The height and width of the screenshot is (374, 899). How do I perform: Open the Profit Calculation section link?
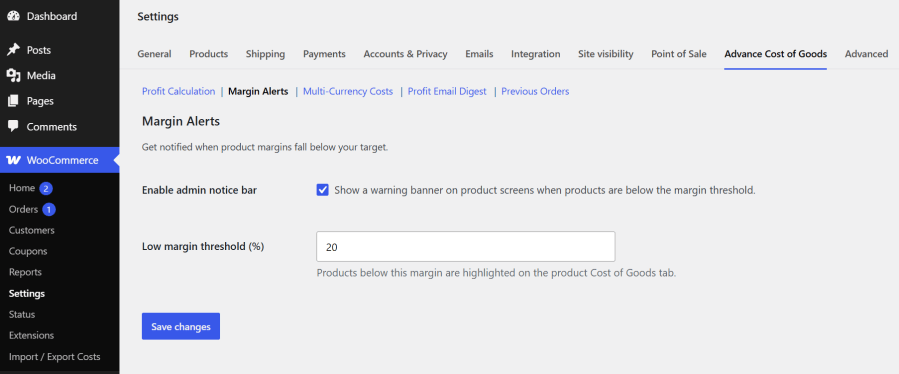click(x=178, y=91)
